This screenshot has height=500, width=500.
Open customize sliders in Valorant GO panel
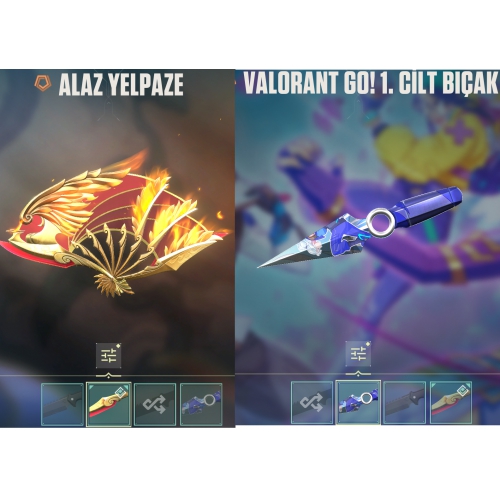pos(358,354)
